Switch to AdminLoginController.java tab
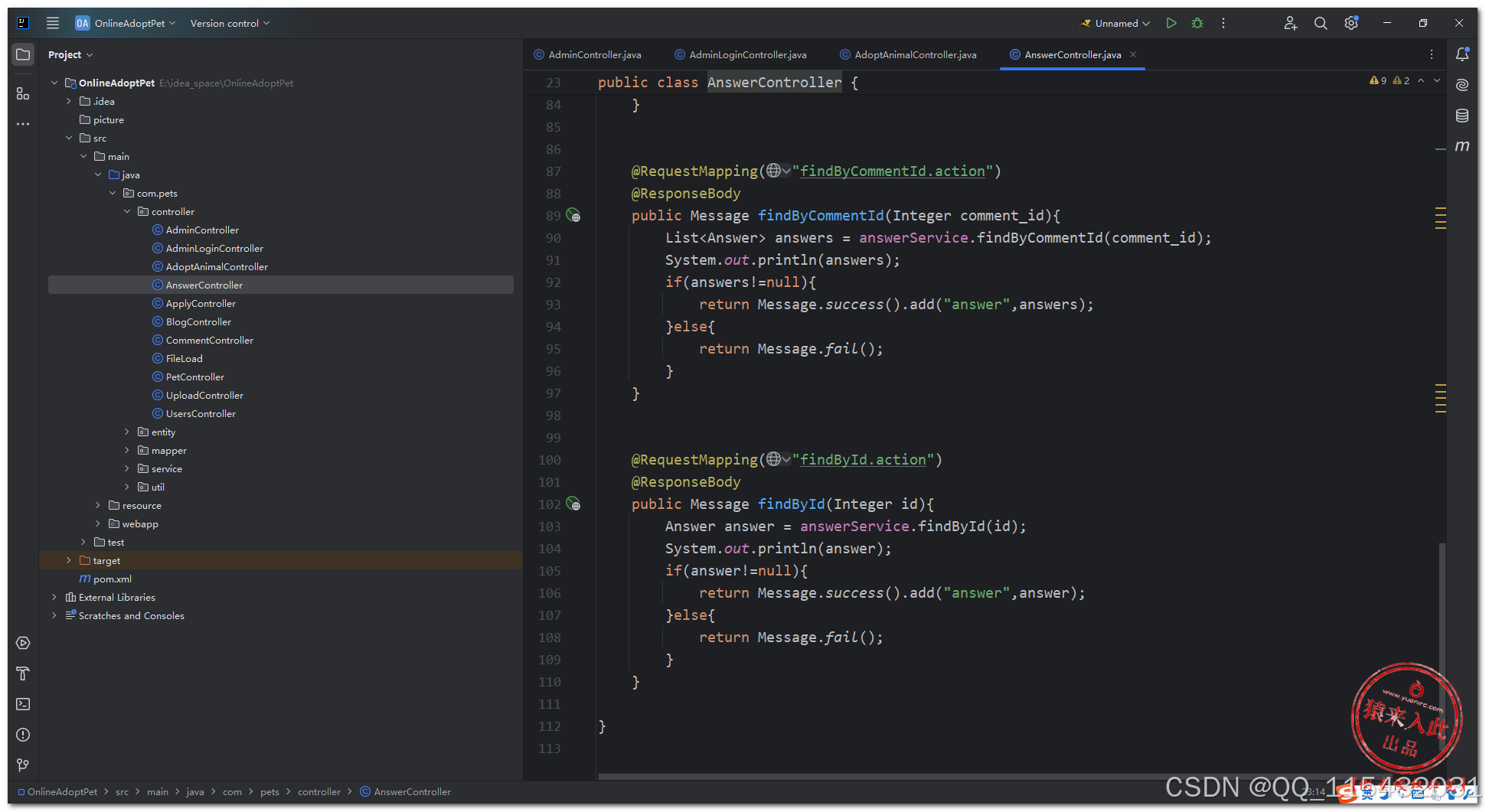 [741, 54]
